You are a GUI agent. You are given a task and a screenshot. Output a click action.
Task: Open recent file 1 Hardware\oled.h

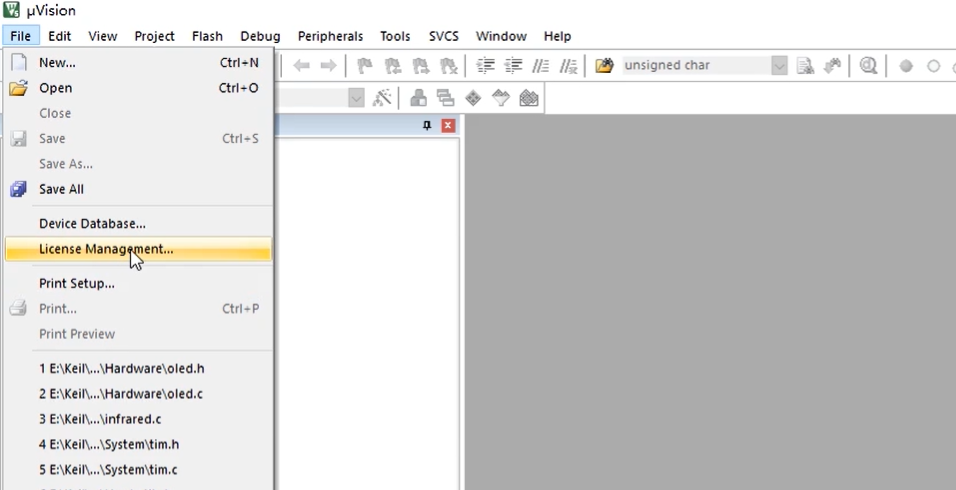tap(138, 368)
